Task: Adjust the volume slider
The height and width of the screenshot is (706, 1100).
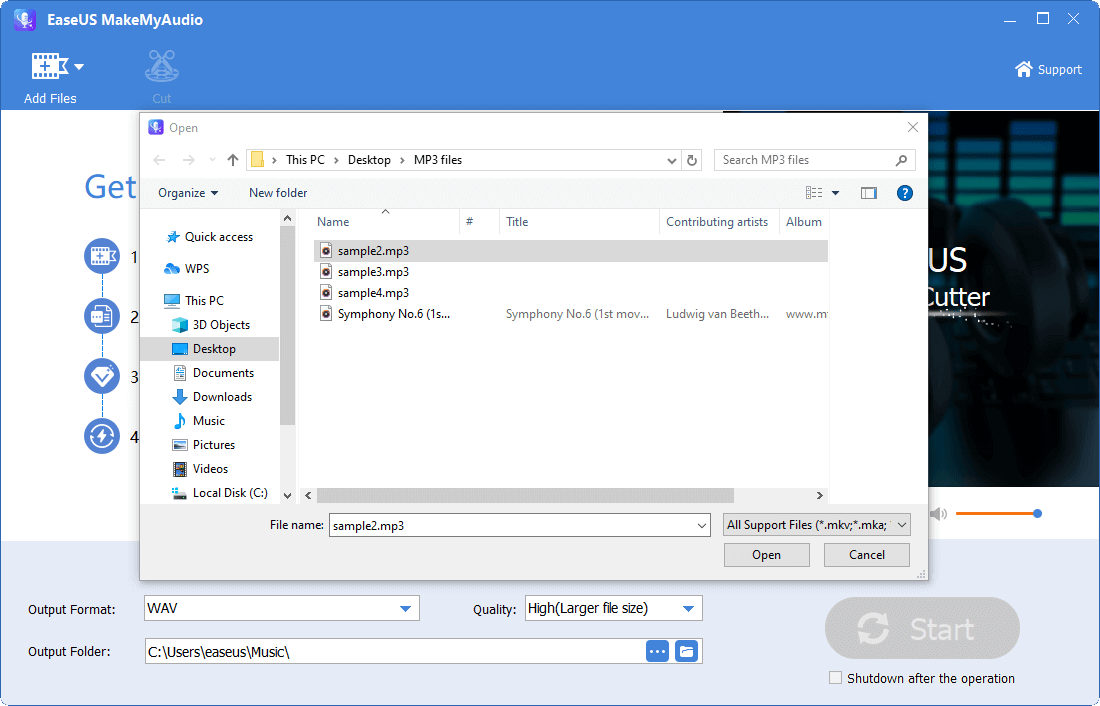Action: click(x=1036, y=513)
